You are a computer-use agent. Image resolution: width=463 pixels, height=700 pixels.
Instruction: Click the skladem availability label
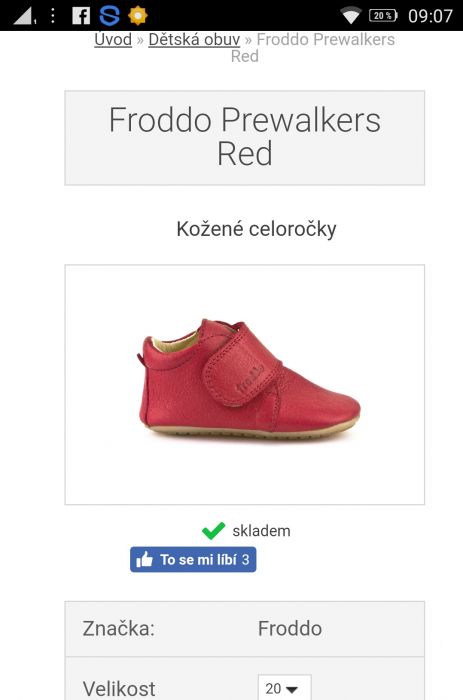point(261,531)
